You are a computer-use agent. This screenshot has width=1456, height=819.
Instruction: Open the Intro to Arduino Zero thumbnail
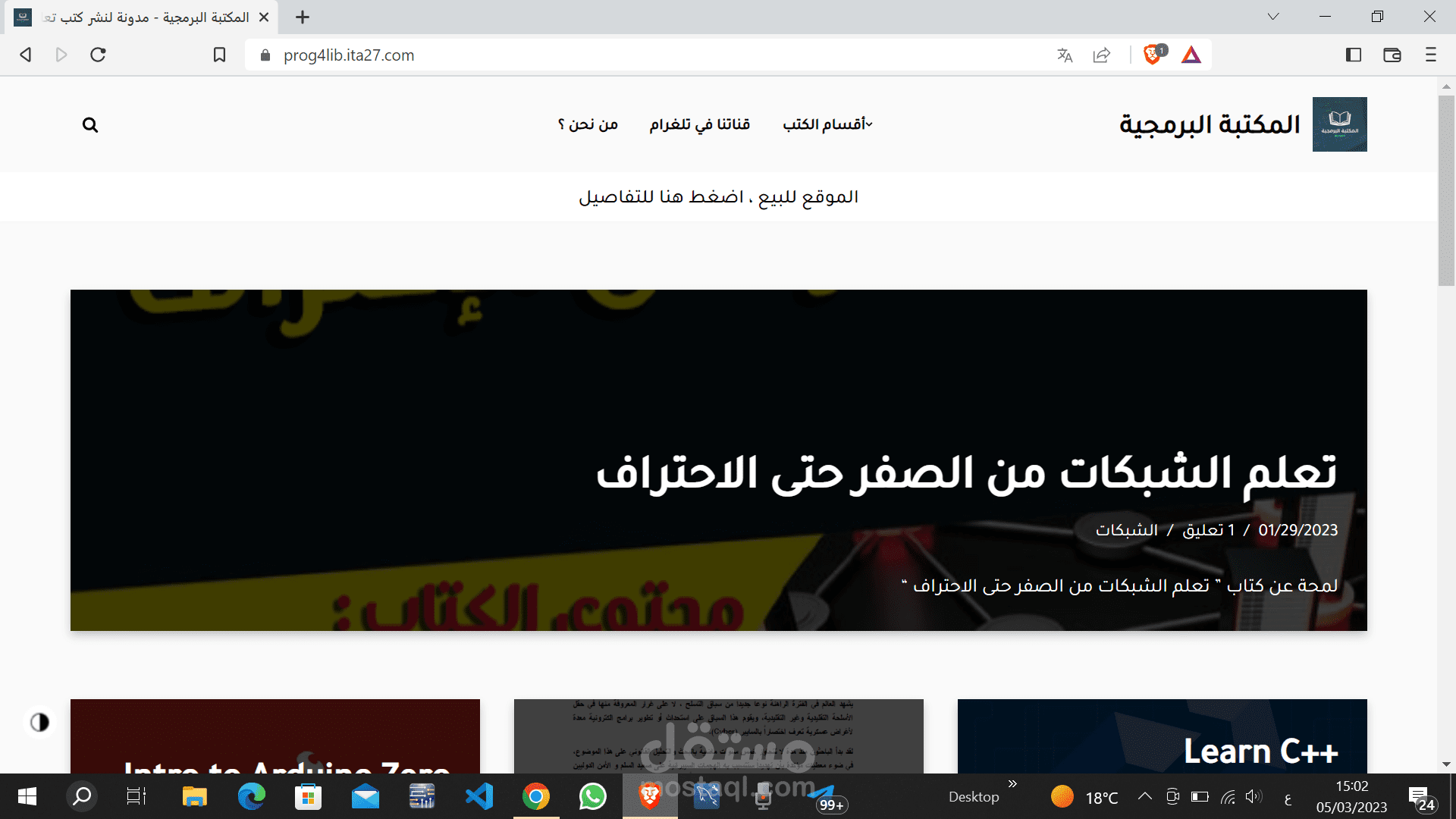(x=275, y=736)
